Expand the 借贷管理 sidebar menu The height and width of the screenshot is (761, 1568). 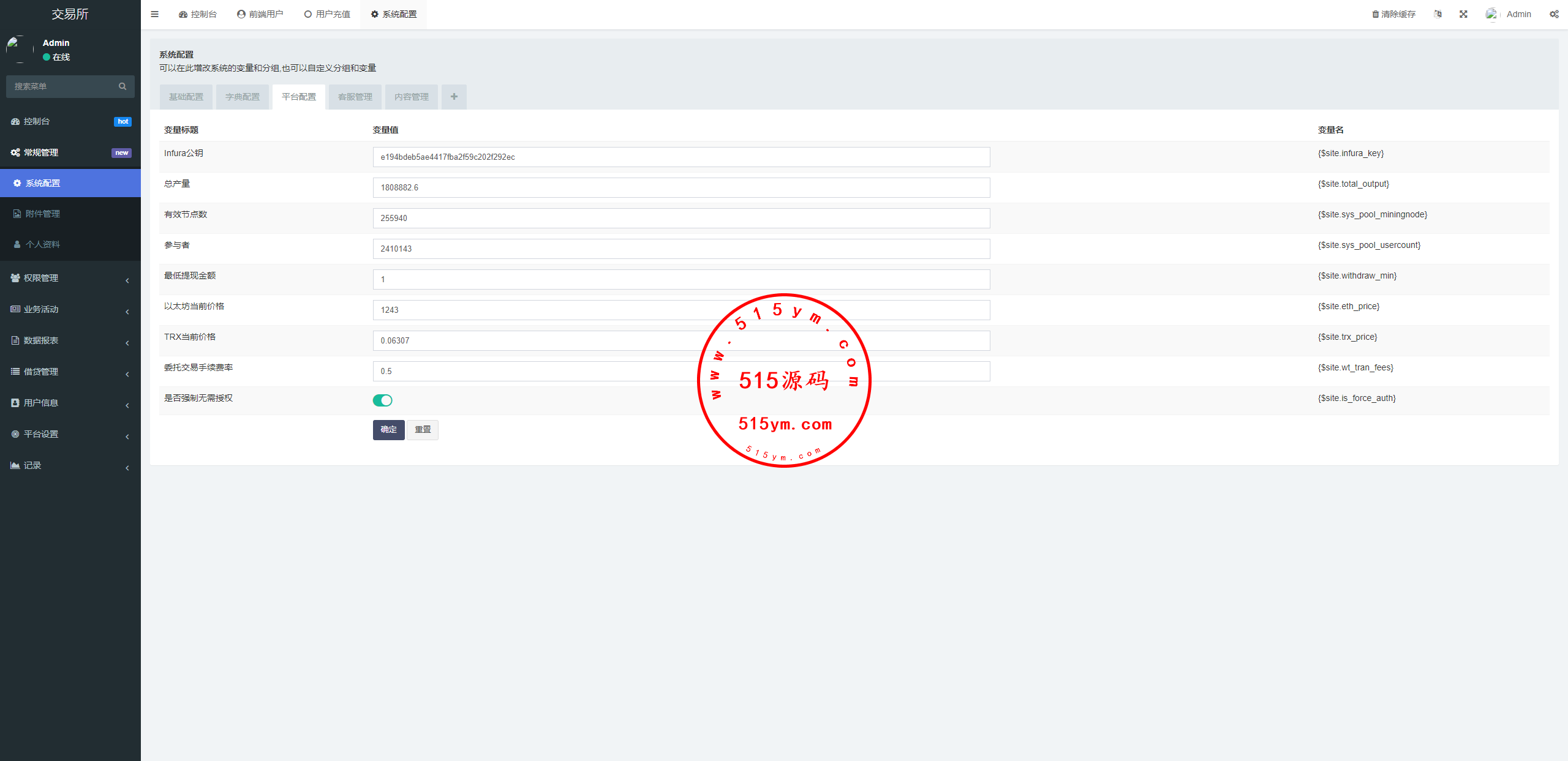70,372
